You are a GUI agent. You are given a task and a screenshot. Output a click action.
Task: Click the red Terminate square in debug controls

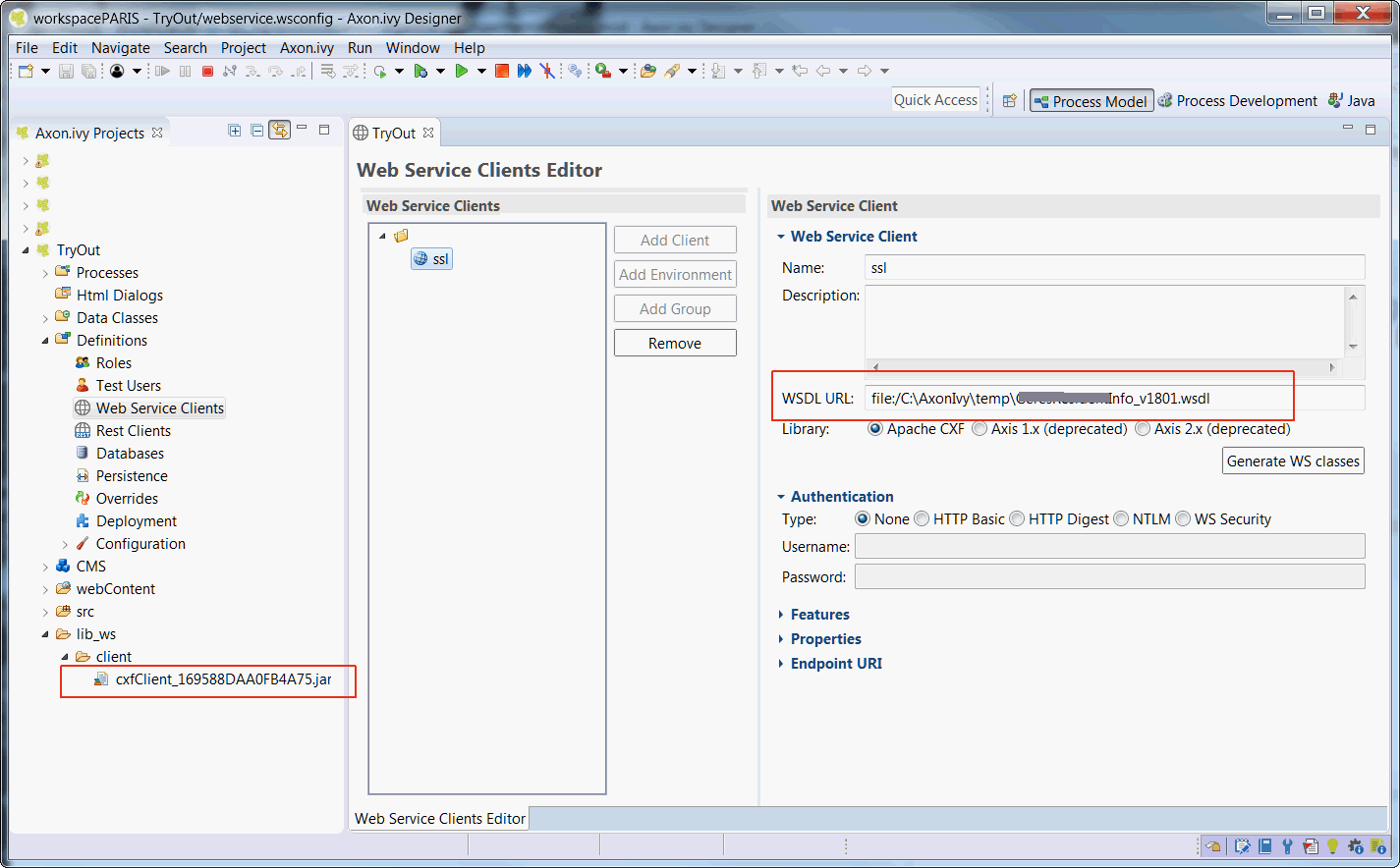(207, 71)
